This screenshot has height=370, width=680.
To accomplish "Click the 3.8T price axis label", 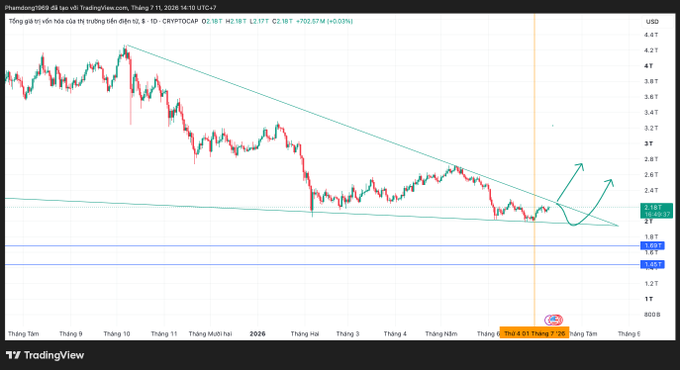I will click(651, 81).
